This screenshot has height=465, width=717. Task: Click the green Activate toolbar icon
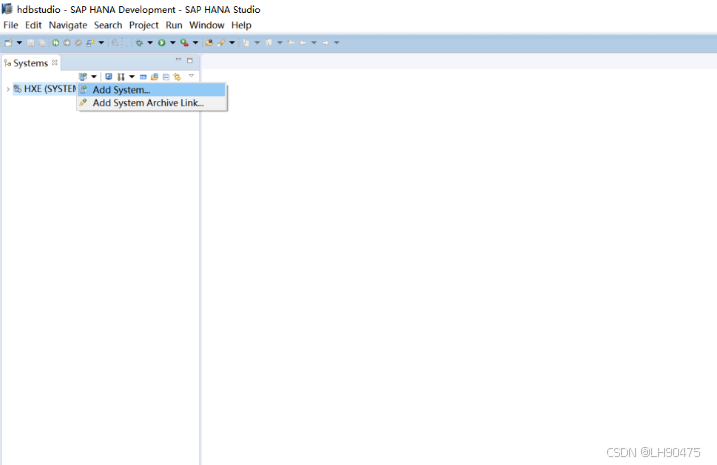click(x=55, y=43)
